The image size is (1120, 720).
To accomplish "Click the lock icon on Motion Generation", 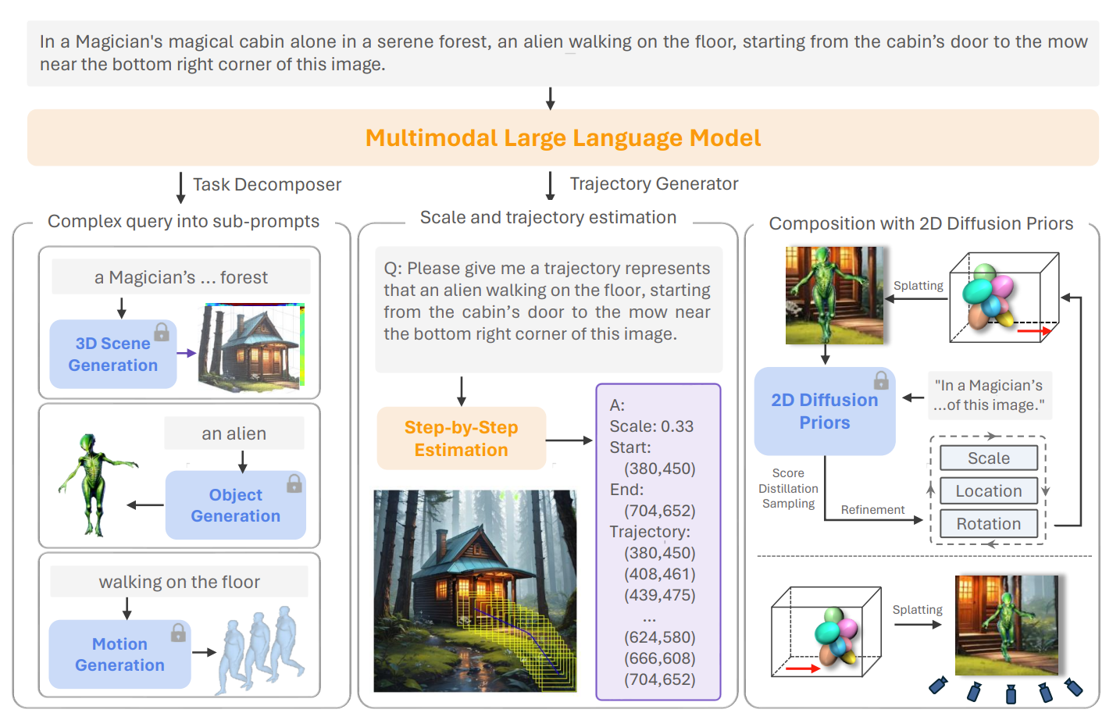I will pos(179,631).
